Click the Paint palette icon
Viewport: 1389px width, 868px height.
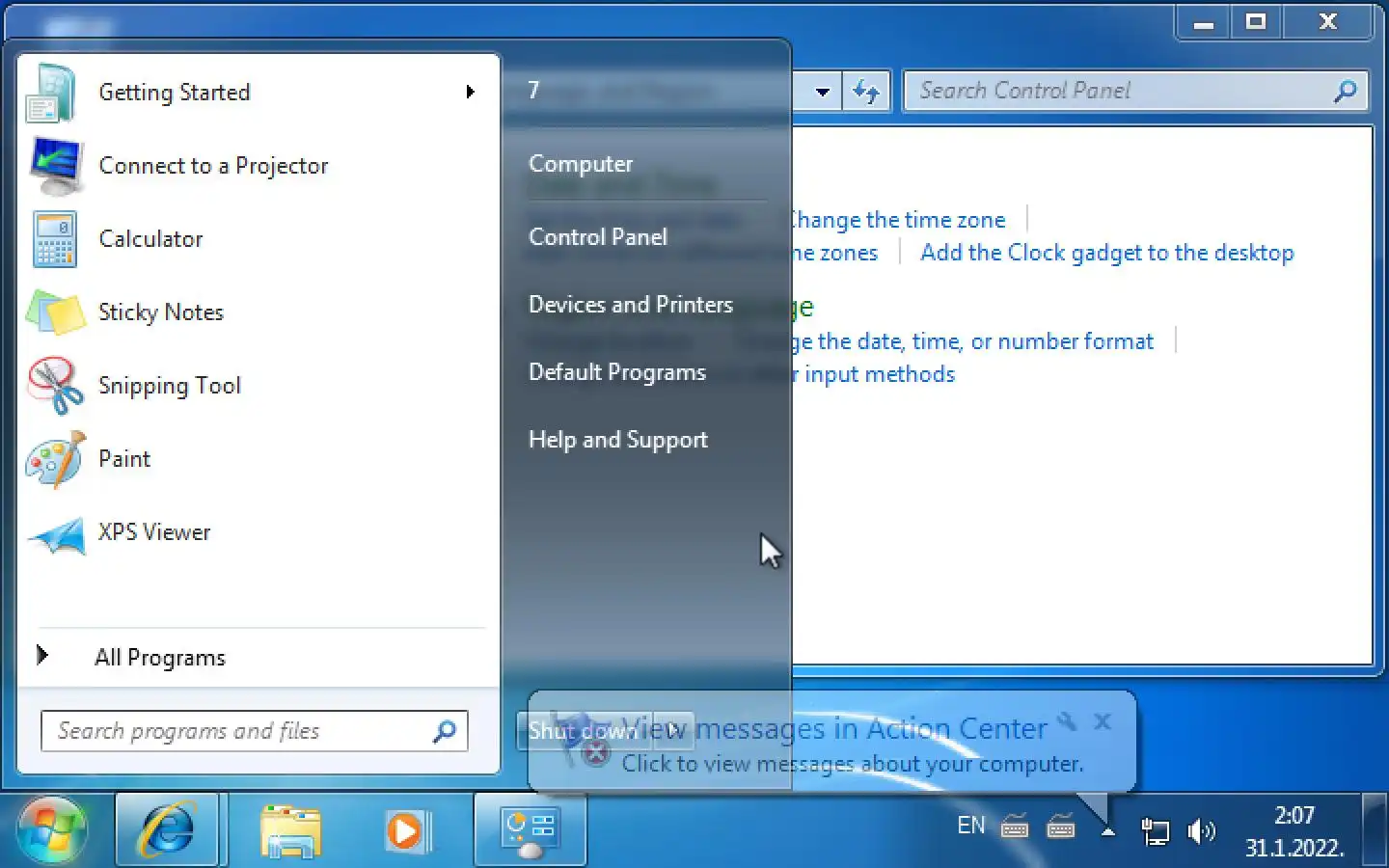(56, 459)
